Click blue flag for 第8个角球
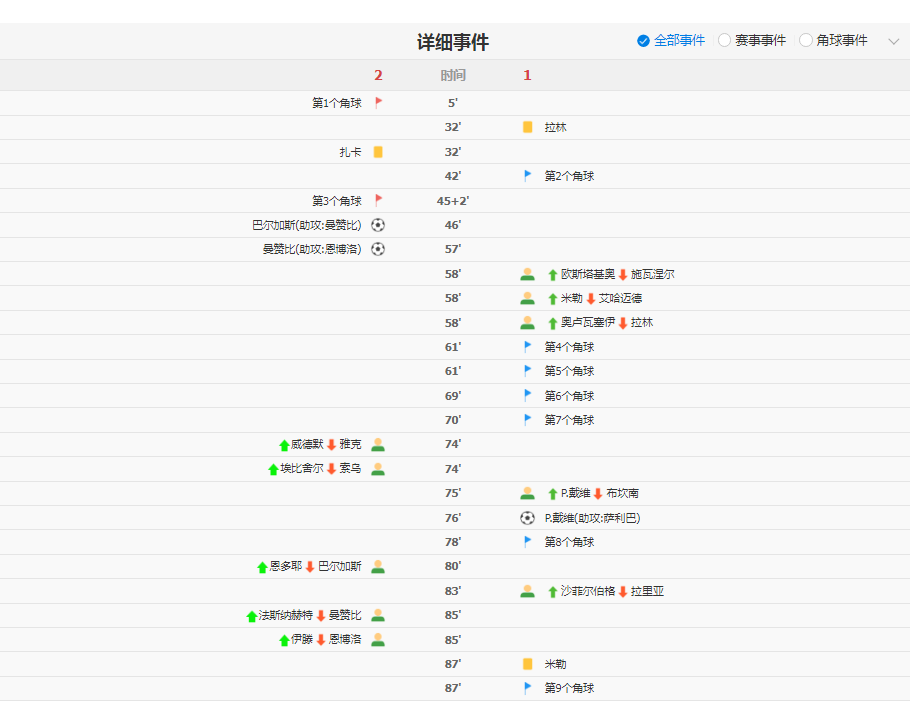The image size is (910, 702). coord(527,542)
